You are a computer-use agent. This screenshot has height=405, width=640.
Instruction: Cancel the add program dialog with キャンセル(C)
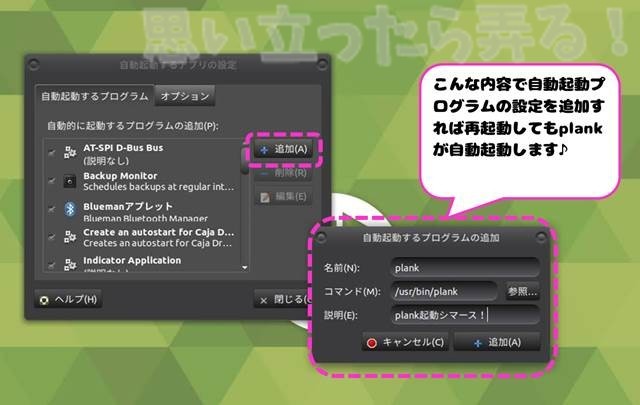coord(405,342)
